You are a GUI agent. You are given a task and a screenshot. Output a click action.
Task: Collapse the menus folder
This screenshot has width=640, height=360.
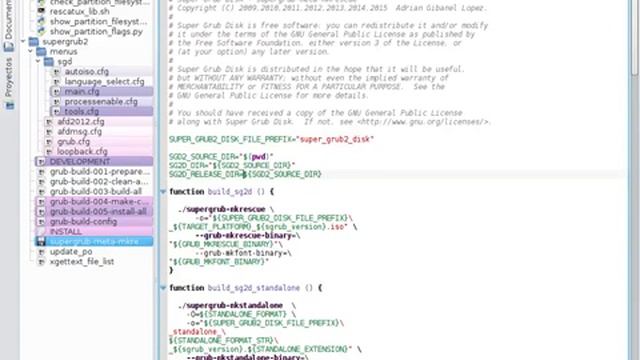(31, 51)
